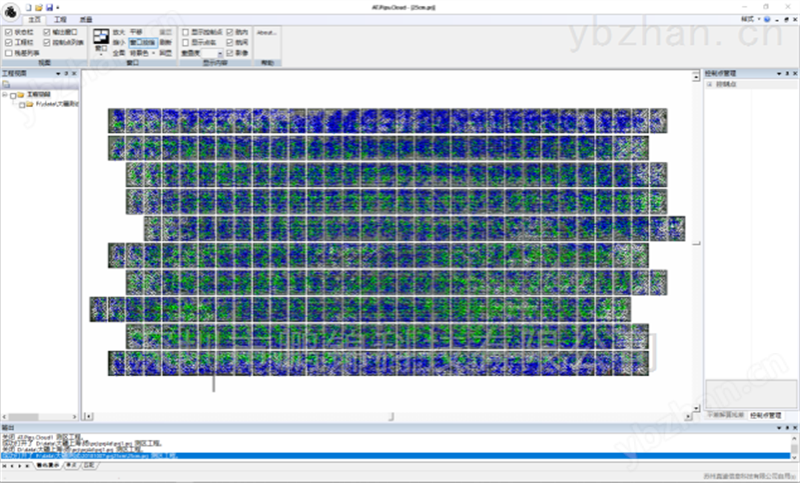Open the round application menu button
The height and width of the screenshot is (483, 800).
click(x=10, y=11)
